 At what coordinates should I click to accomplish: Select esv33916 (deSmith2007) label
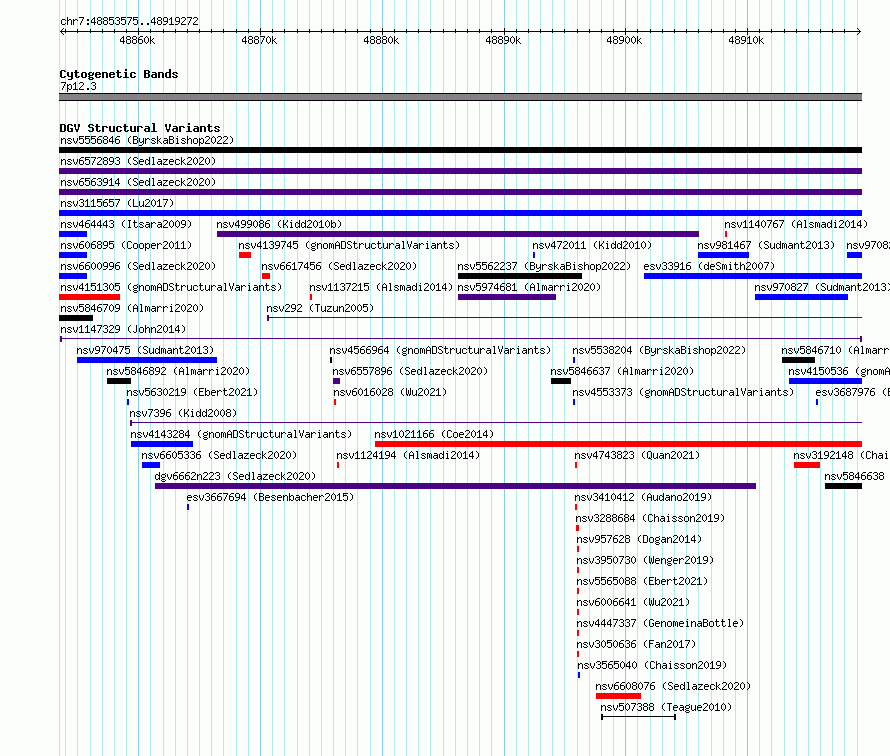click(x=709, y=266)
